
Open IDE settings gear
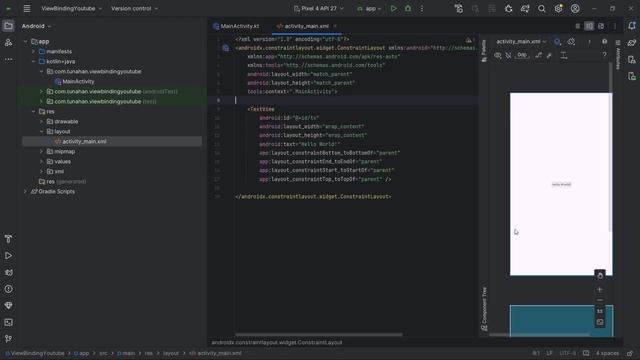coord(558,8)
